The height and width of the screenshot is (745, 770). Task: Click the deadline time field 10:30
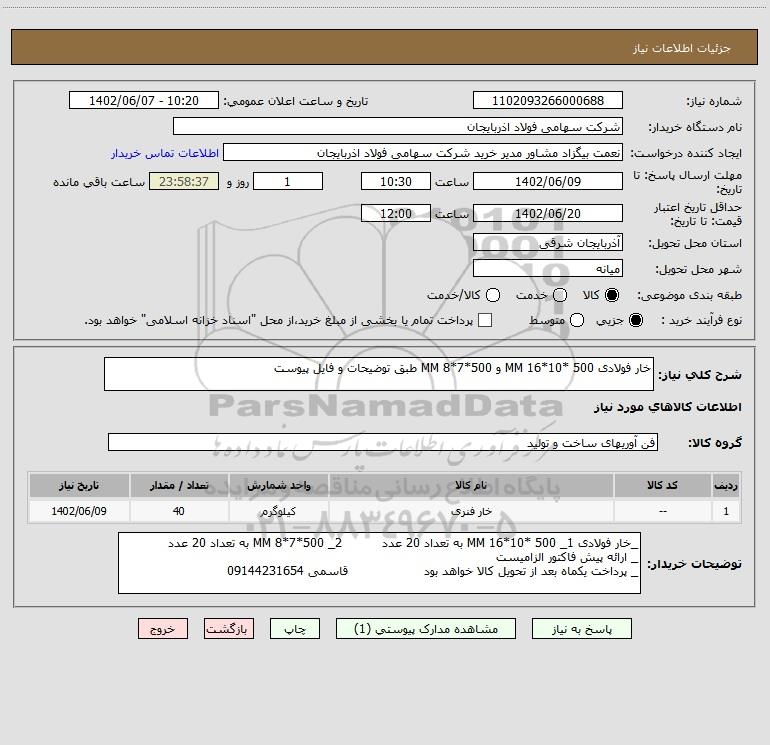point(396,181)
